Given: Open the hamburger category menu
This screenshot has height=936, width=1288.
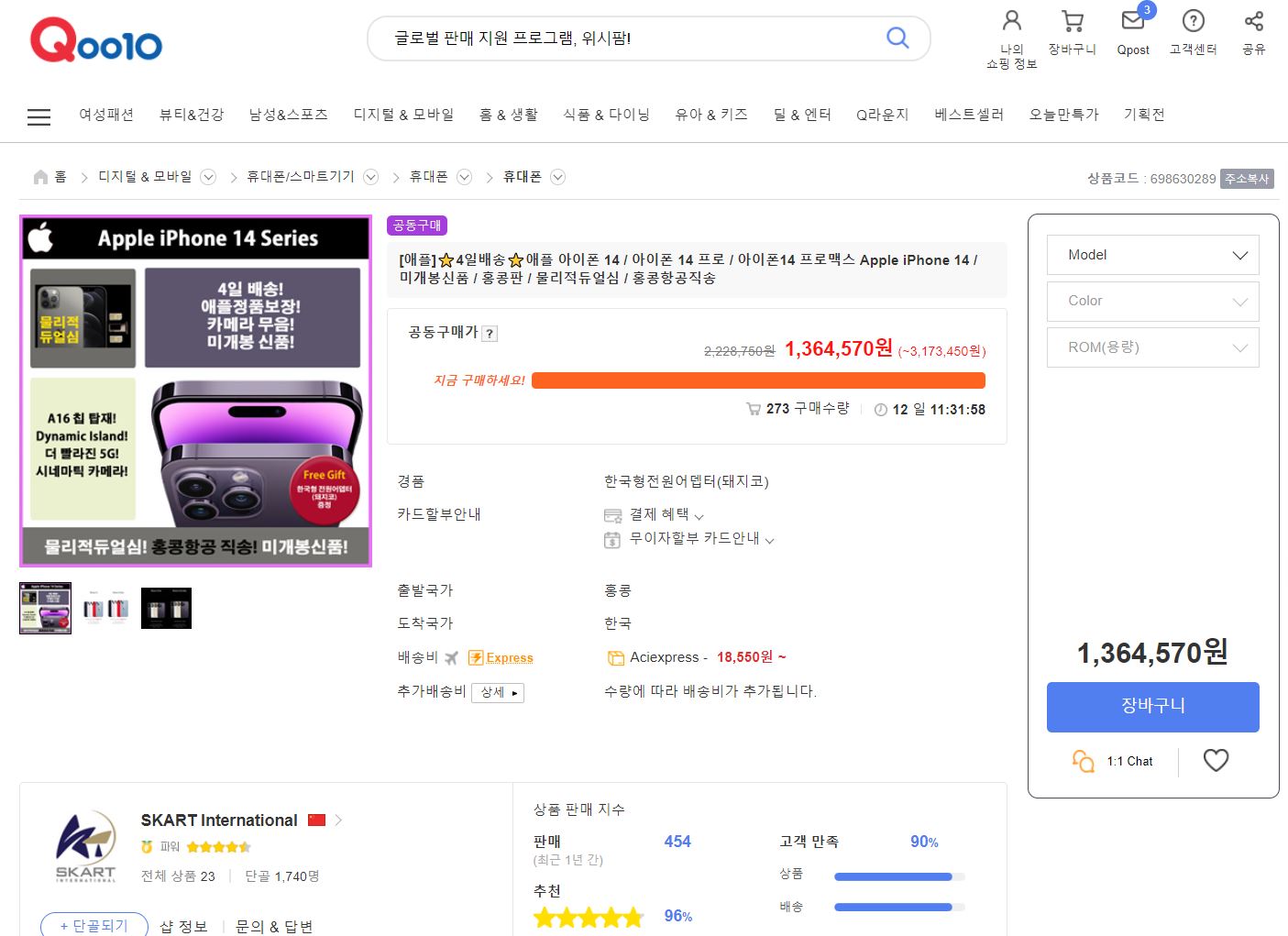Looking at the screenshot, I should click(x=39, y=116).
